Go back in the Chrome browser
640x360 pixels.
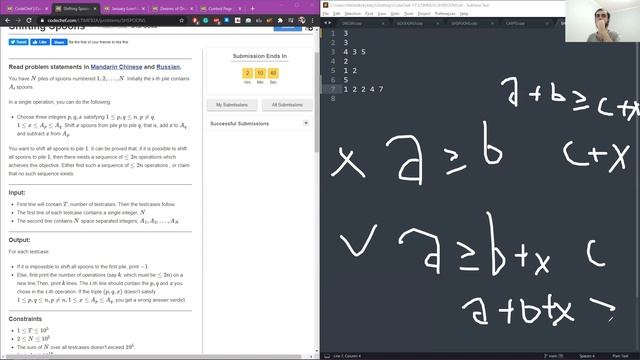[7, 20]
